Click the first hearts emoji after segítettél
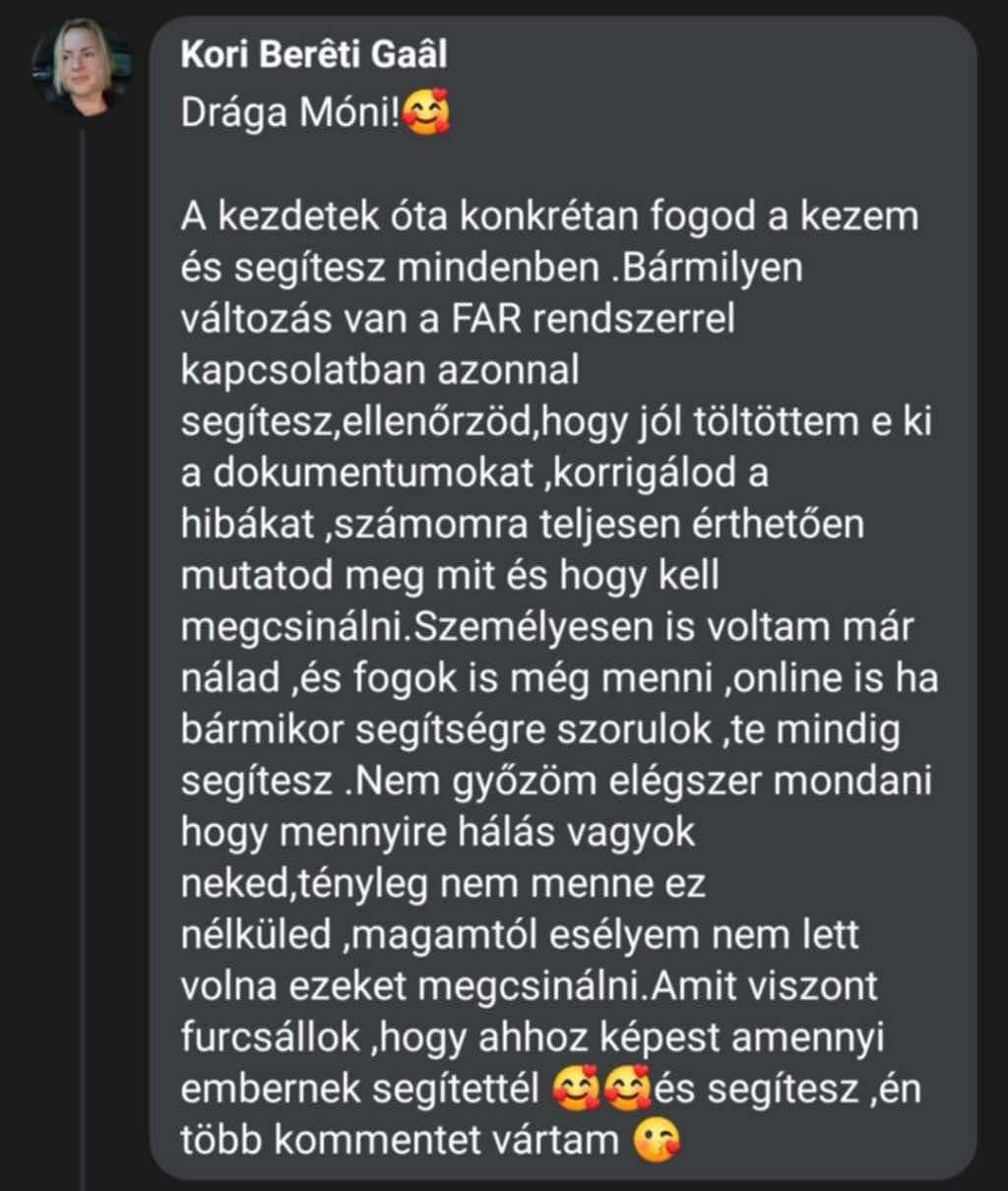Image resolution: width=1008 pixels, height=1191 pixels. click(577, 1088)
